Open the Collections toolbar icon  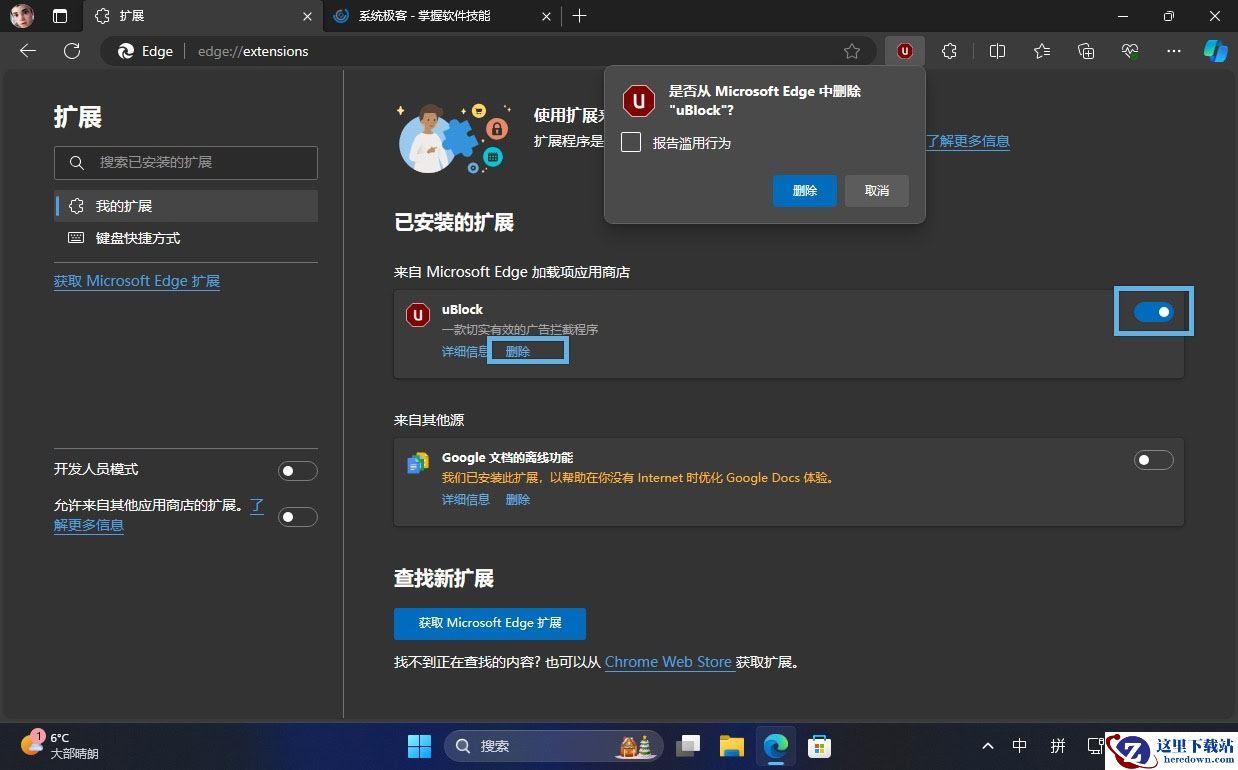[x=1086, y=51]
